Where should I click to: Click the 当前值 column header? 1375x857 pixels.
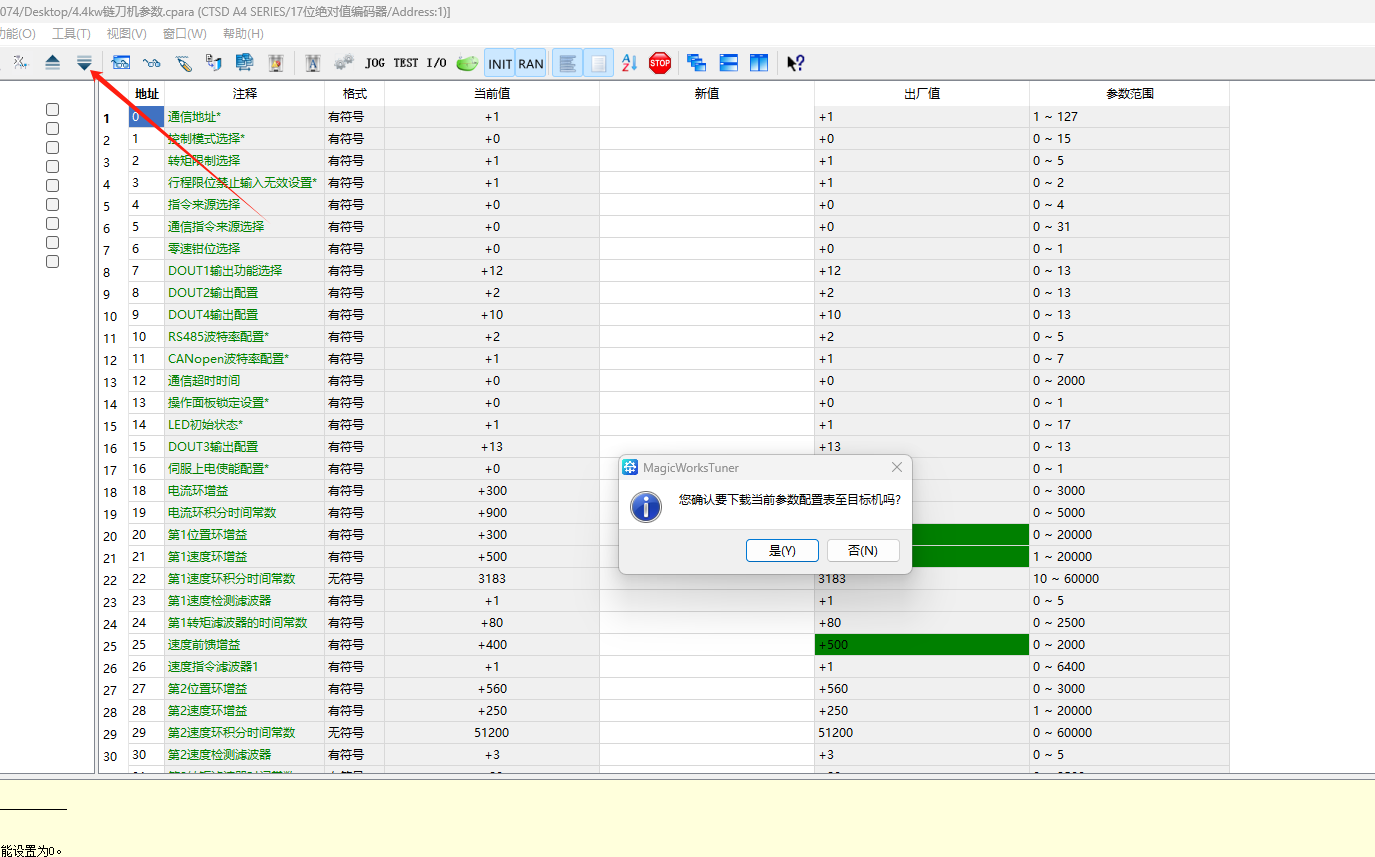pyautogui.click(x=492, y=93)
